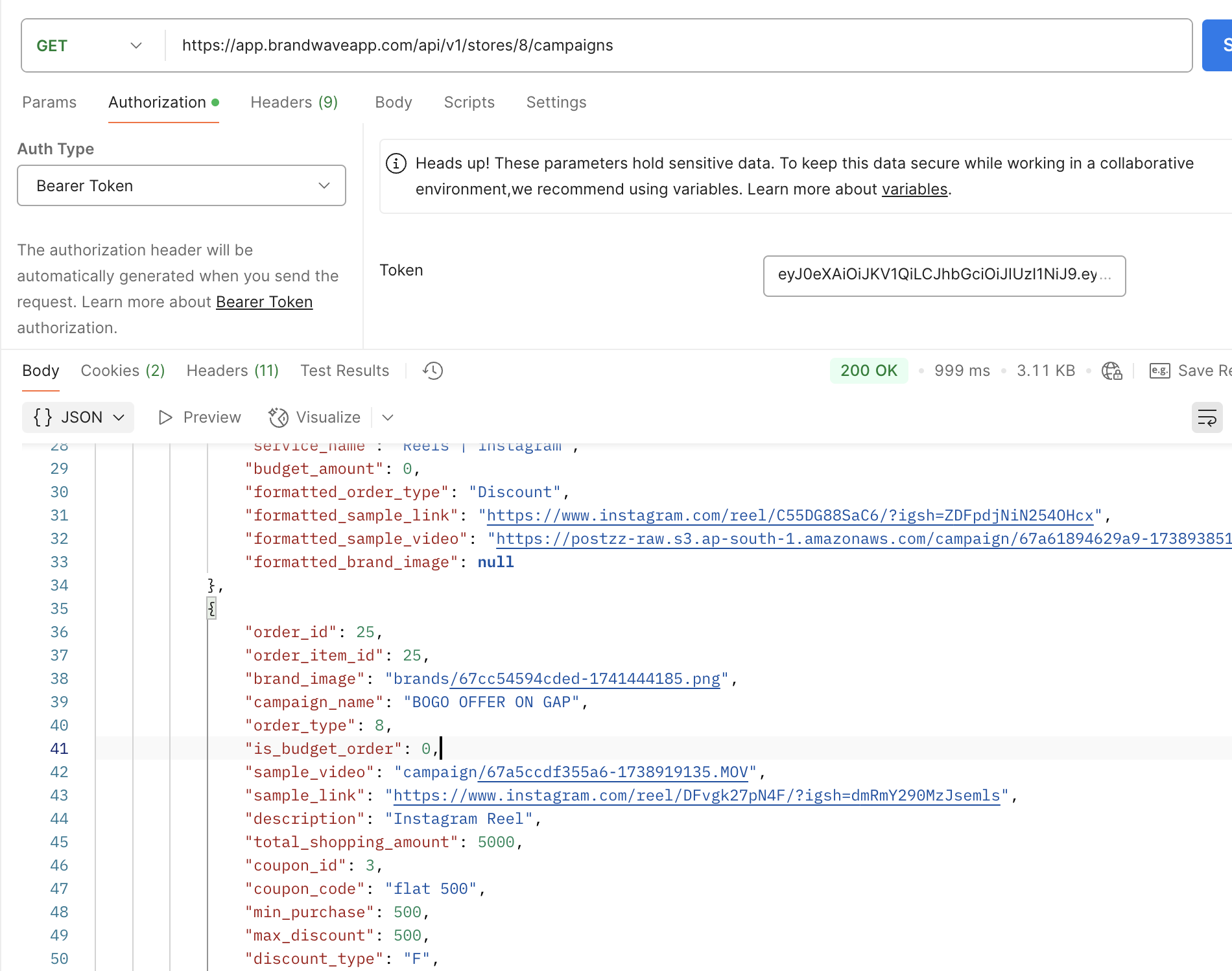Switch to the Params tab

pyautogui.click(x=49, y=102)
